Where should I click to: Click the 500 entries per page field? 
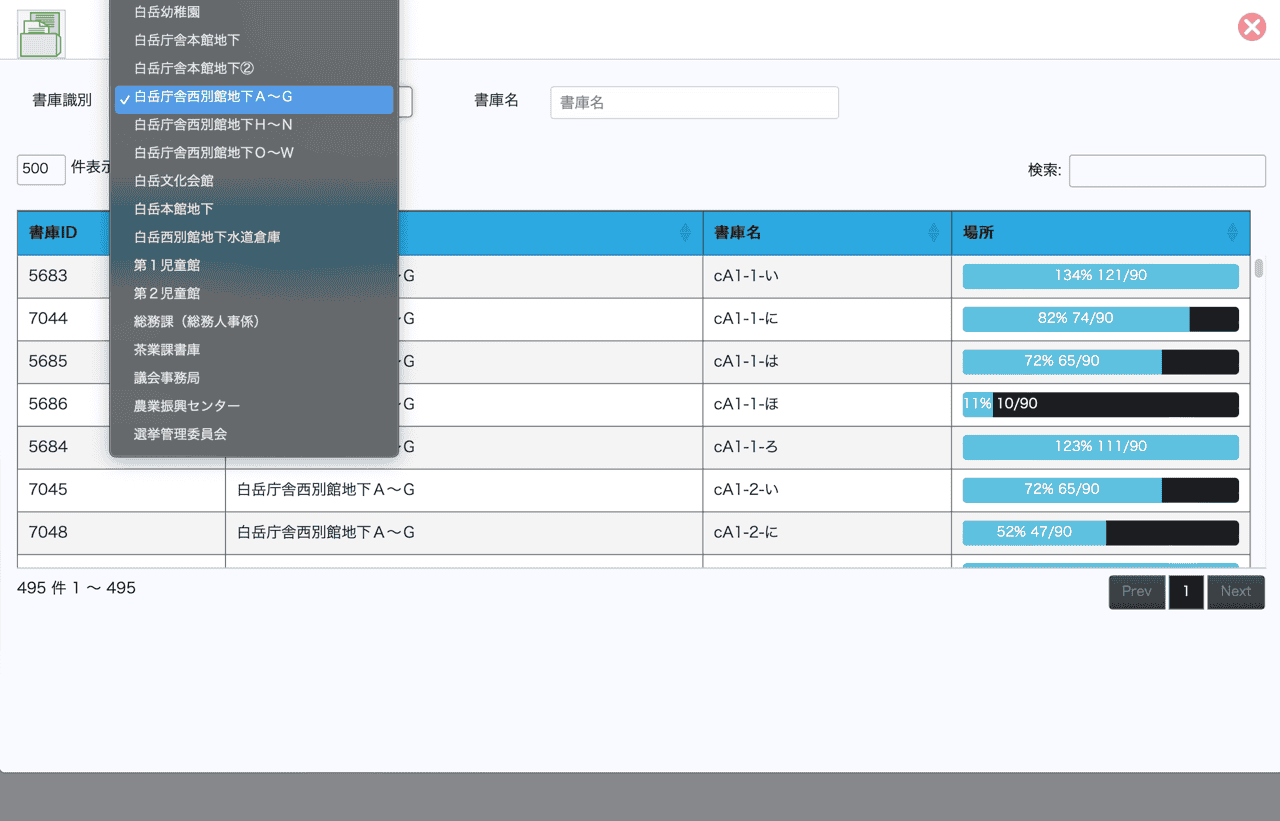click(41, 169)
